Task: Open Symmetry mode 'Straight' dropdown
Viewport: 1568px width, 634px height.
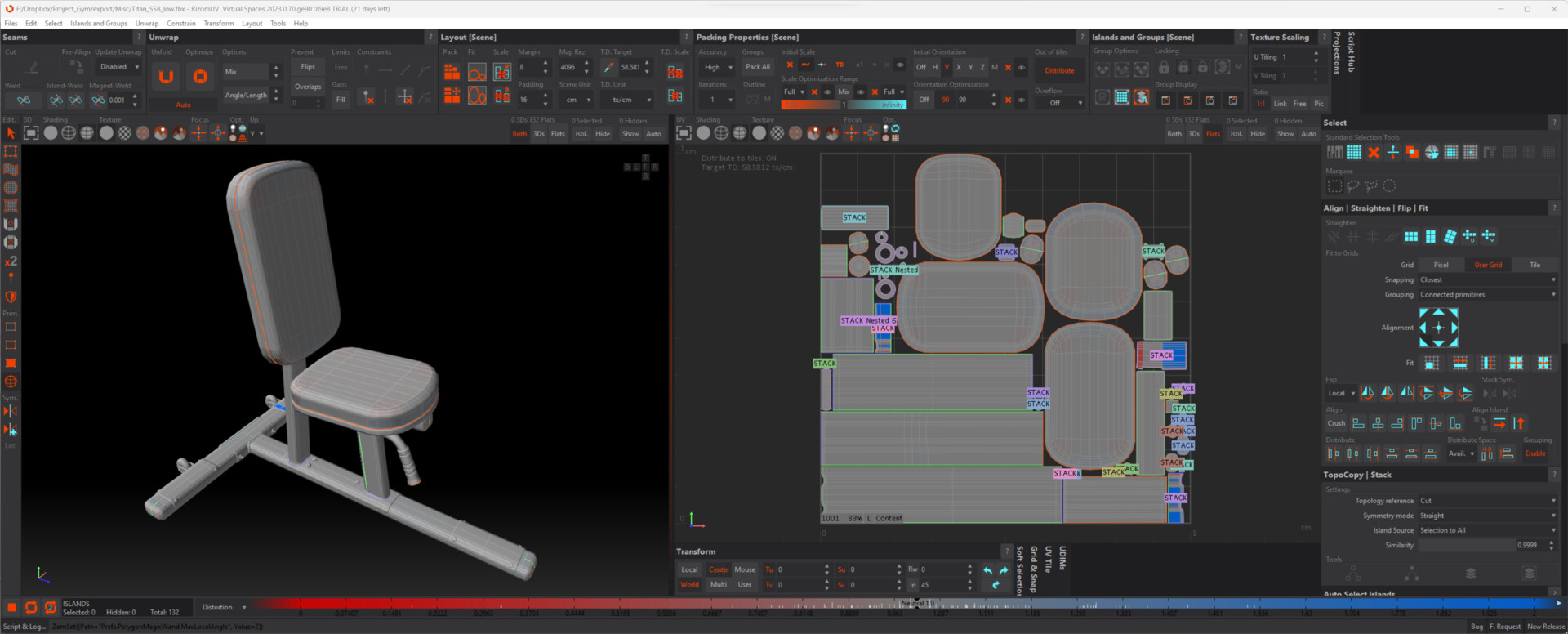Action: coord(1487,516)
